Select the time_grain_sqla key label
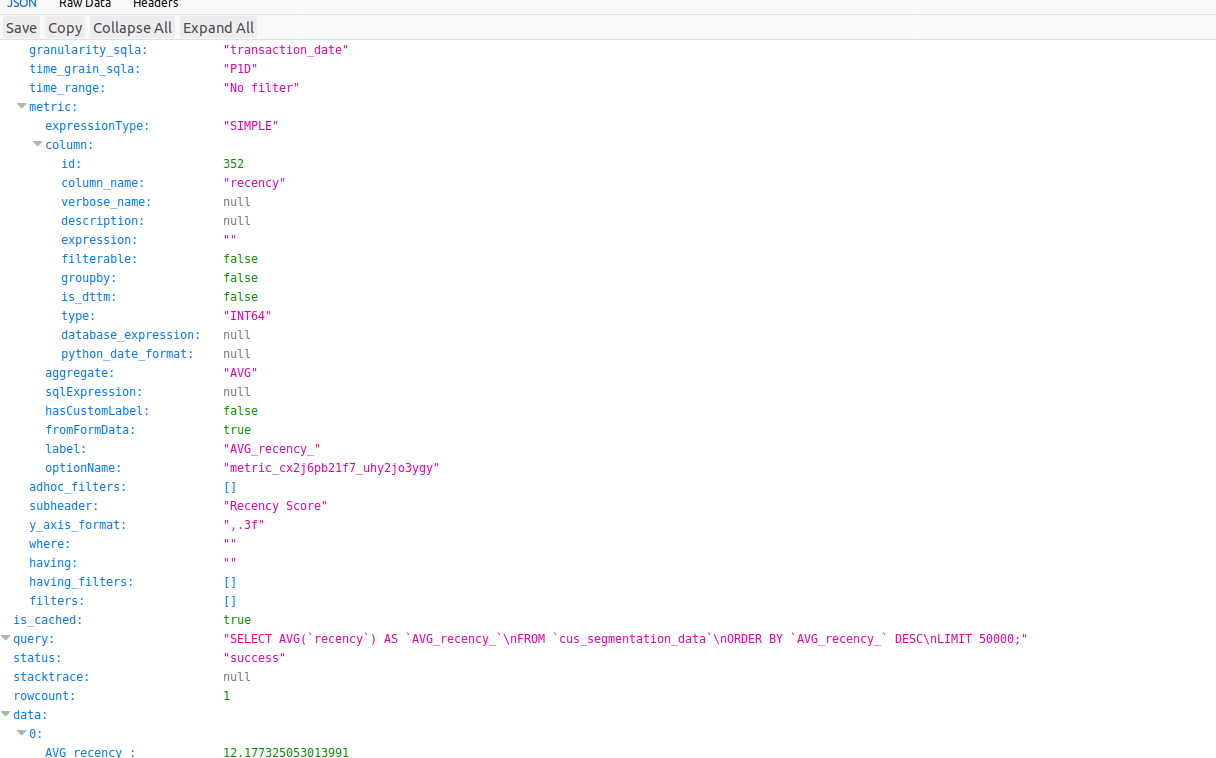The image size is (1216, 758). 84,68
